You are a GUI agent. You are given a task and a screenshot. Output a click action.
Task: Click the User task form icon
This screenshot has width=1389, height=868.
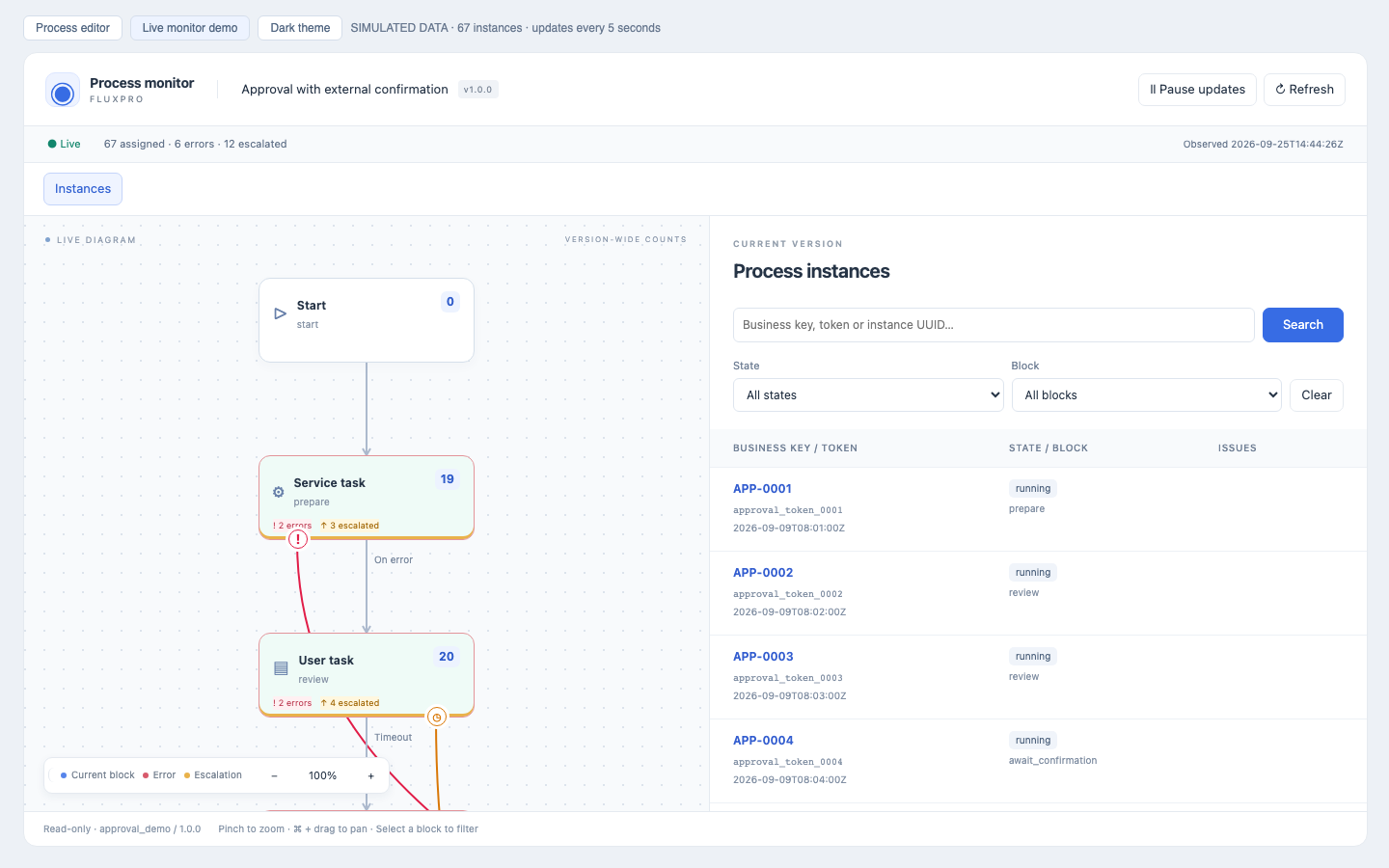281,668
